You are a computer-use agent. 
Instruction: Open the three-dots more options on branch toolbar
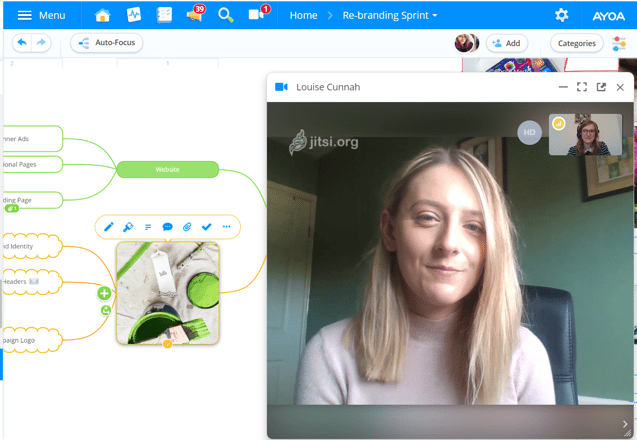click(226, 227)
